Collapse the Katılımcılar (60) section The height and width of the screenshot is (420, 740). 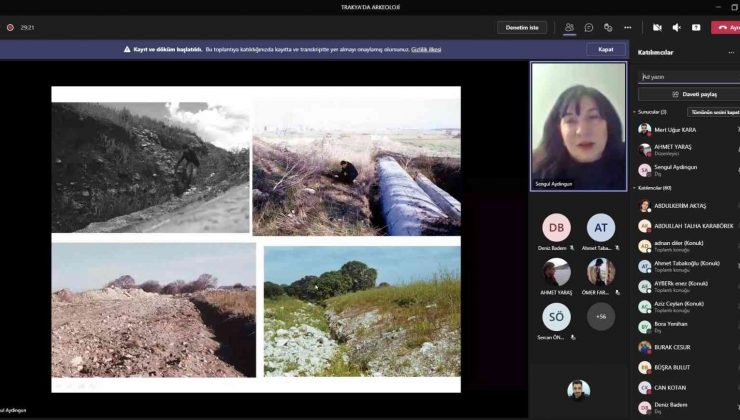[x=634, y=187]
